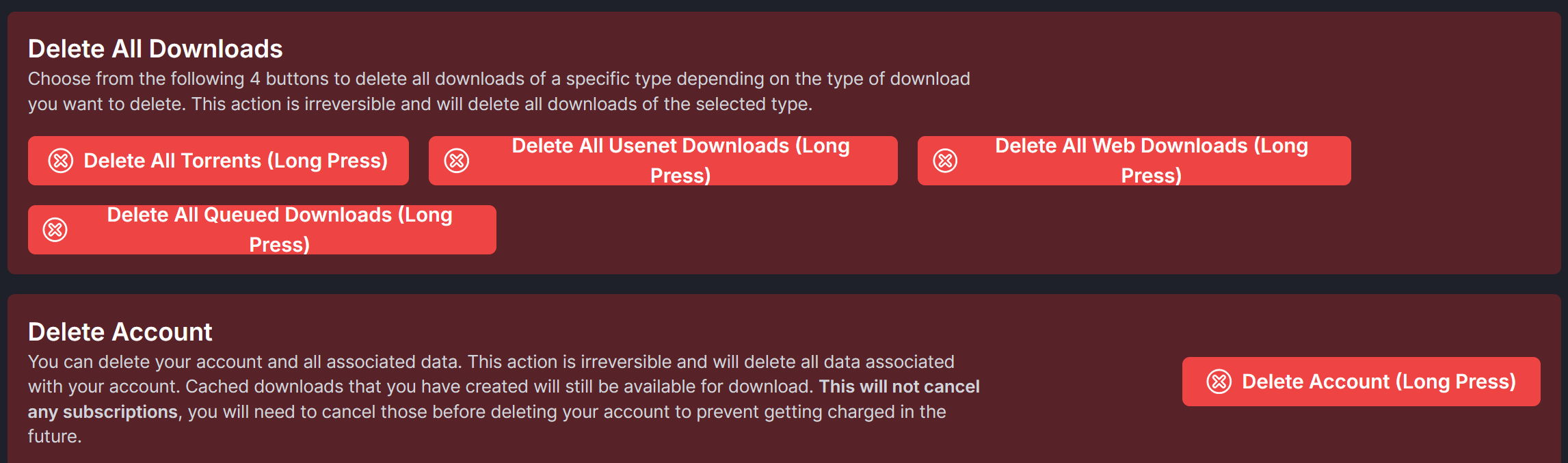The image size is (1568, 463).
Task: Click the Delete Account section heading
Action: click(x=120, y=332)
